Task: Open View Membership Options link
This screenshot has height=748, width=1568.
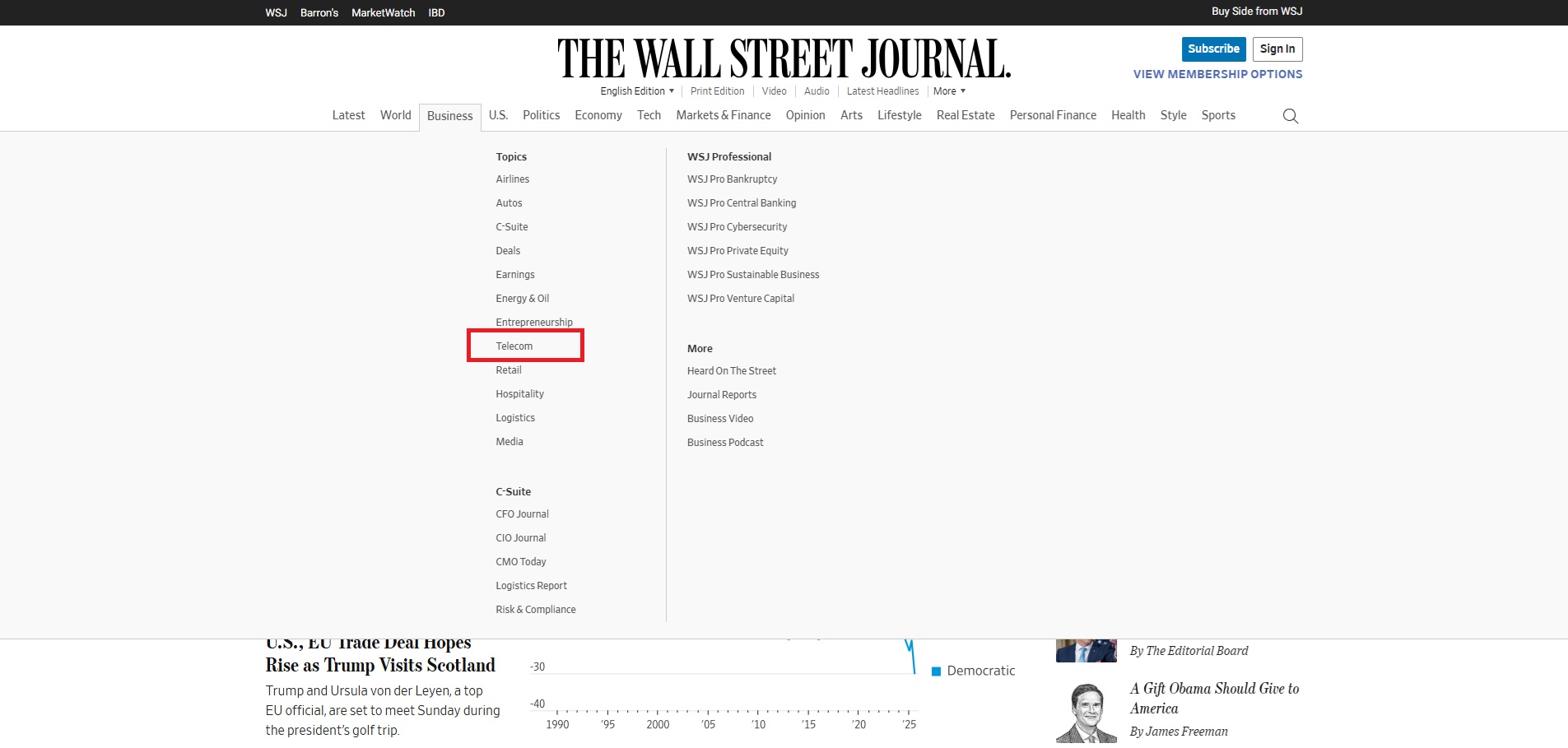Action: coord(1217,74)
